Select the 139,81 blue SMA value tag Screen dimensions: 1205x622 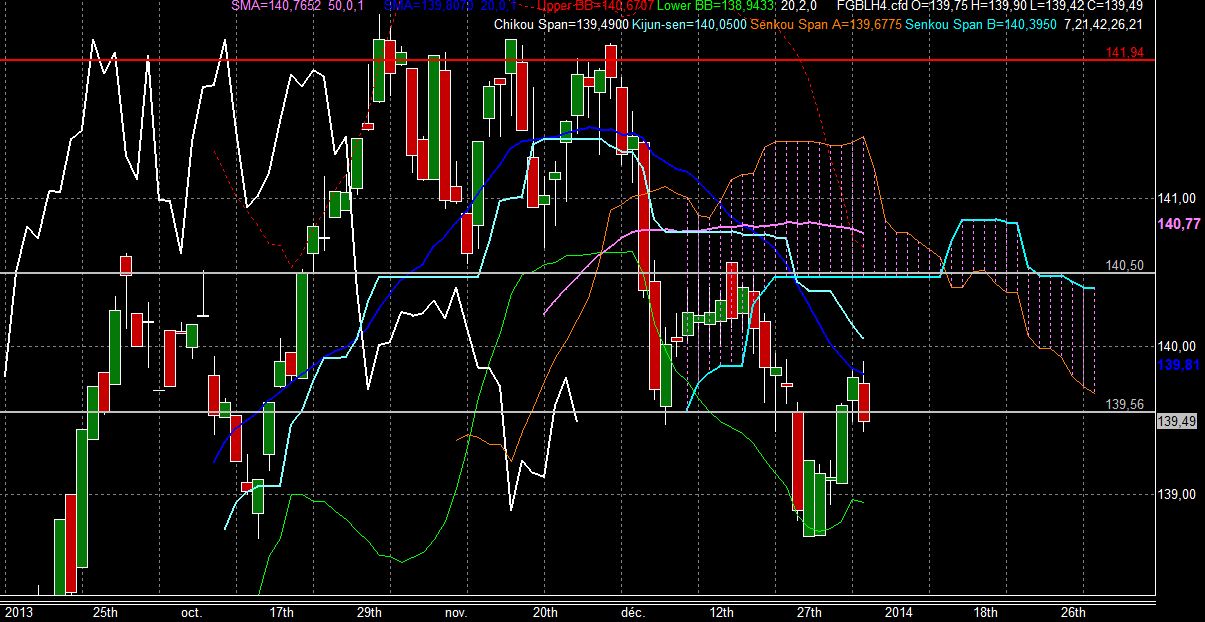[1177, 366]
